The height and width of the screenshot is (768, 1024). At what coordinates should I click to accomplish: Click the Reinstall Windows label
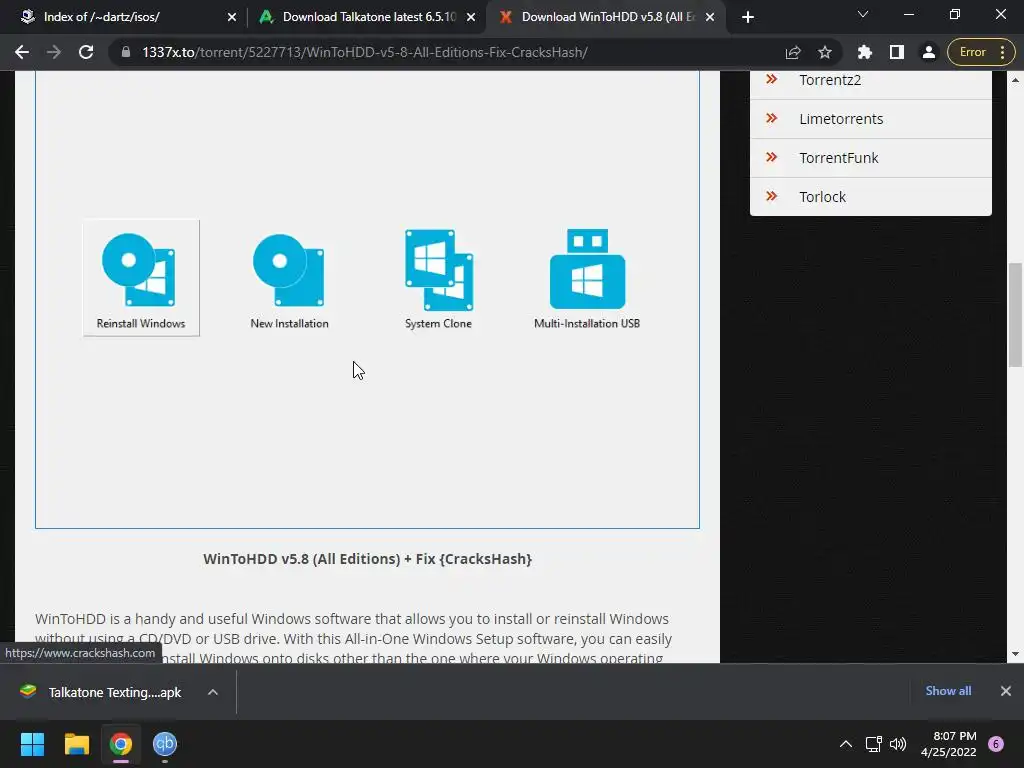140,323
